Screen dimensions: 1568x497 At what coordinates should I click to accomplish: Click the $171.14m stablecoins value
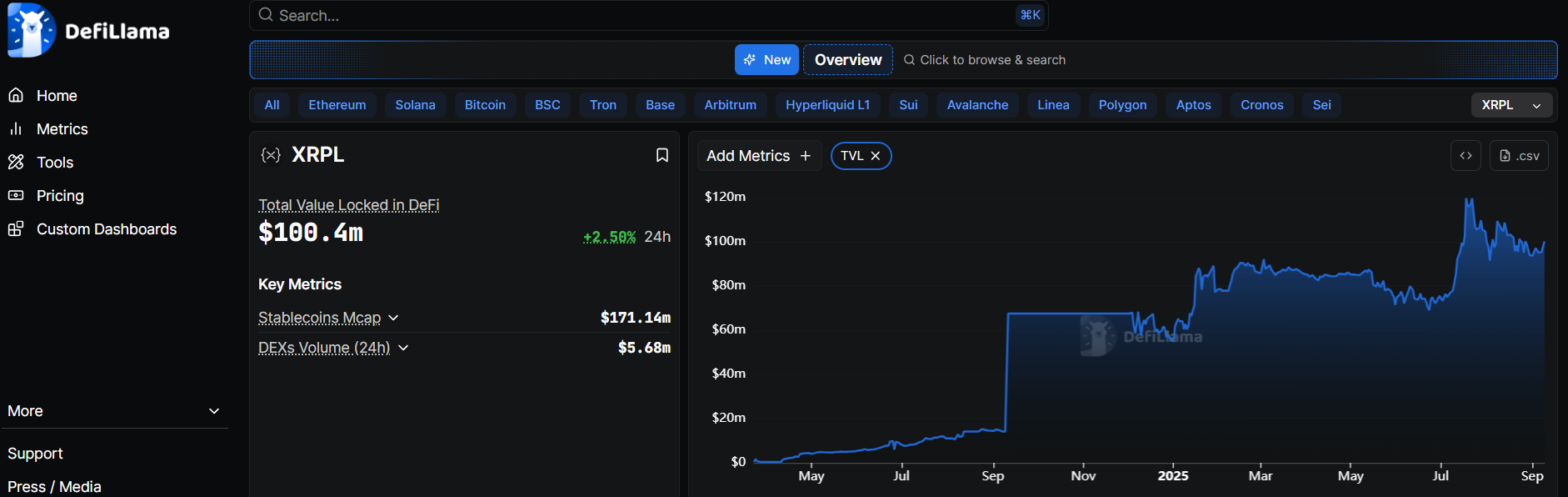pyautogui.click(x=636, y=318)
